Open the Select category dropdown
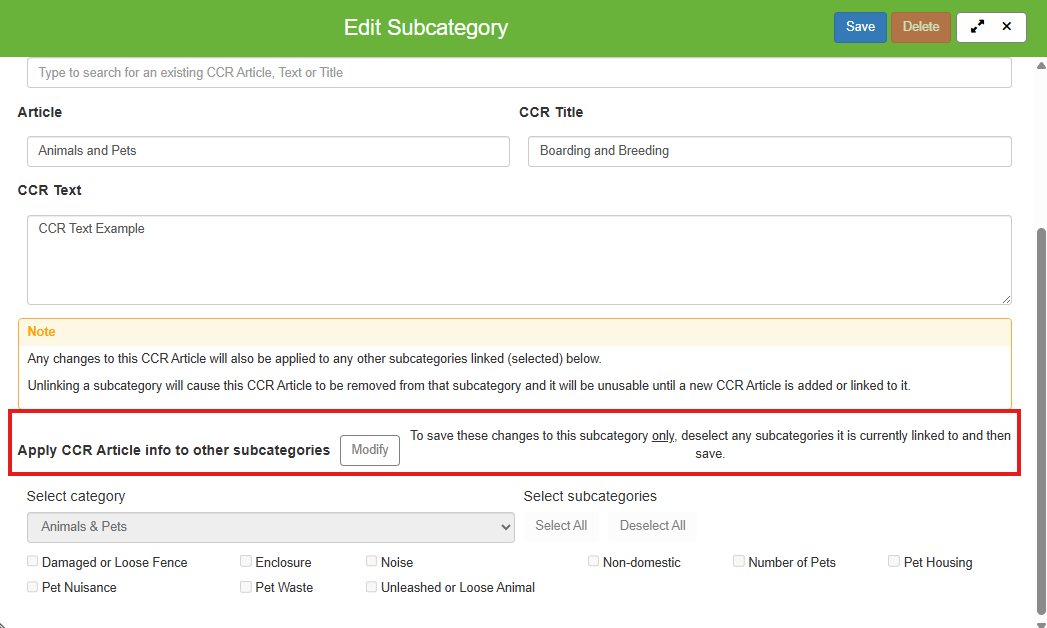 click(x=270, y=527)
